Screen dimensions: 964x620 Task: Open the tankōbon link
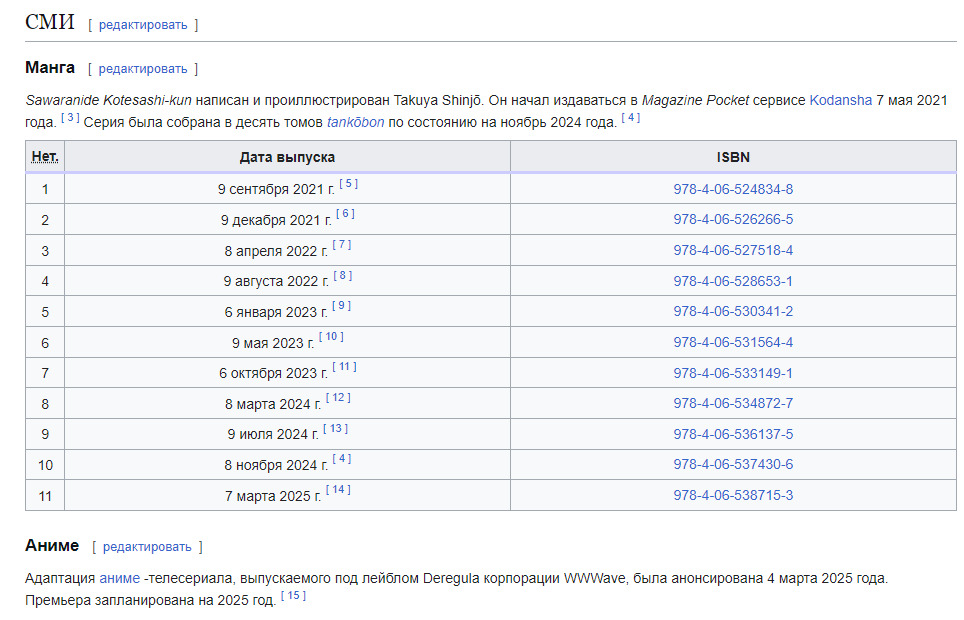tap(353, 122)
